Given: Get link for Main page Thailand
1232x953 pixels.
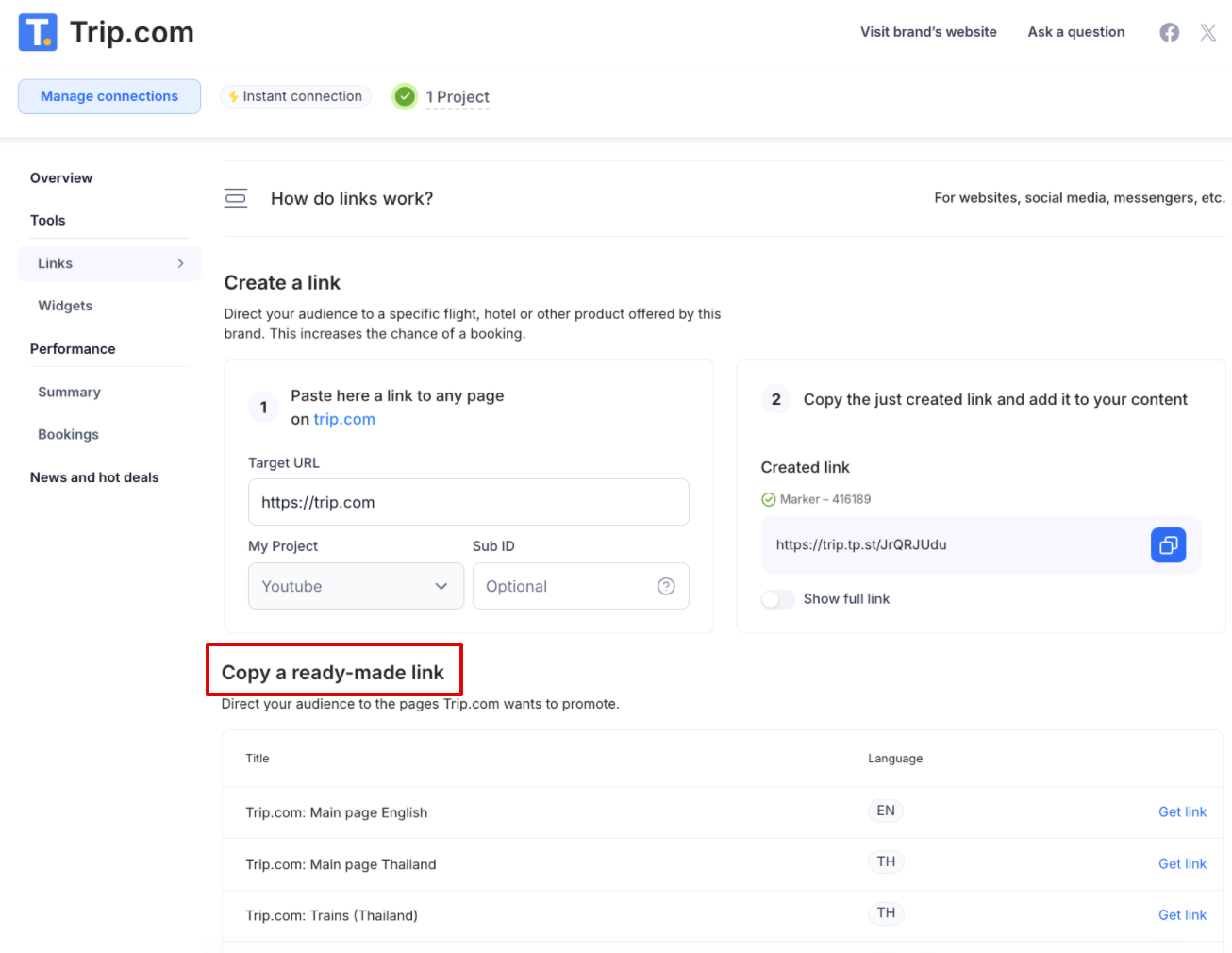Looking at the screenshot, I should (1182, 863).
